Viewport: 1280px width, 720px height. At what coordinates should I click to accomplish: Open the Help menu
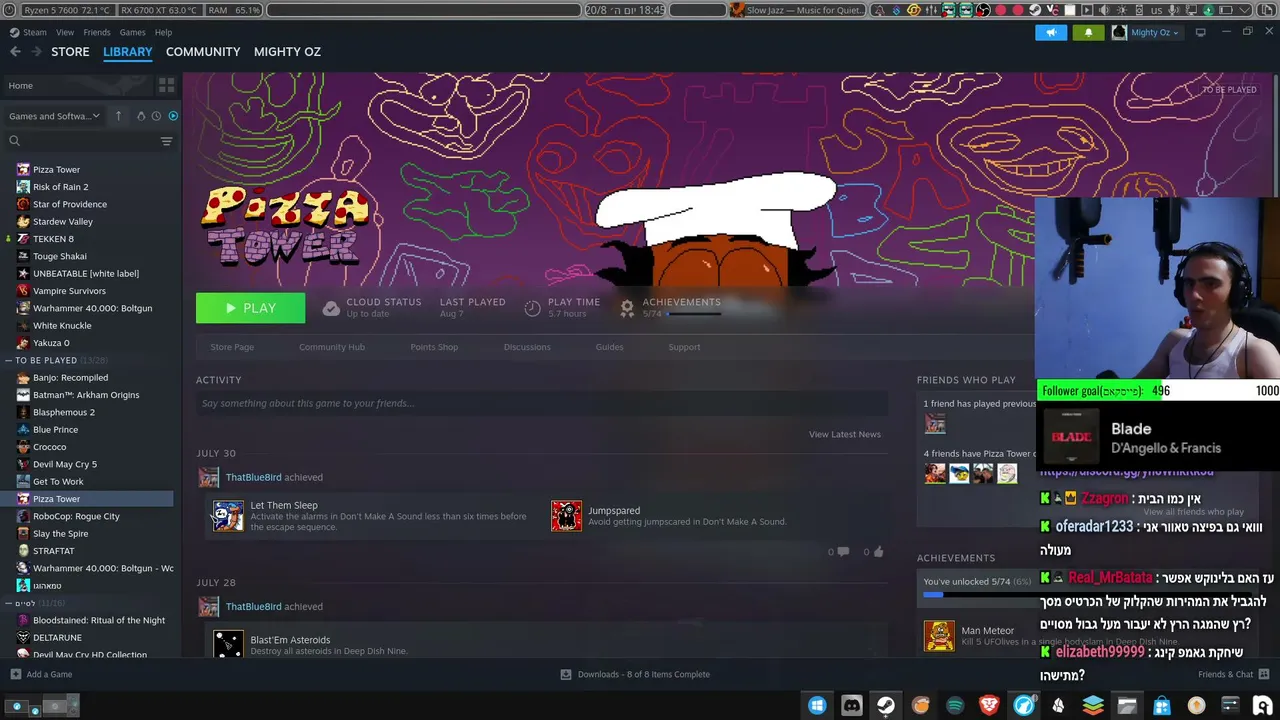pos(164,32)
